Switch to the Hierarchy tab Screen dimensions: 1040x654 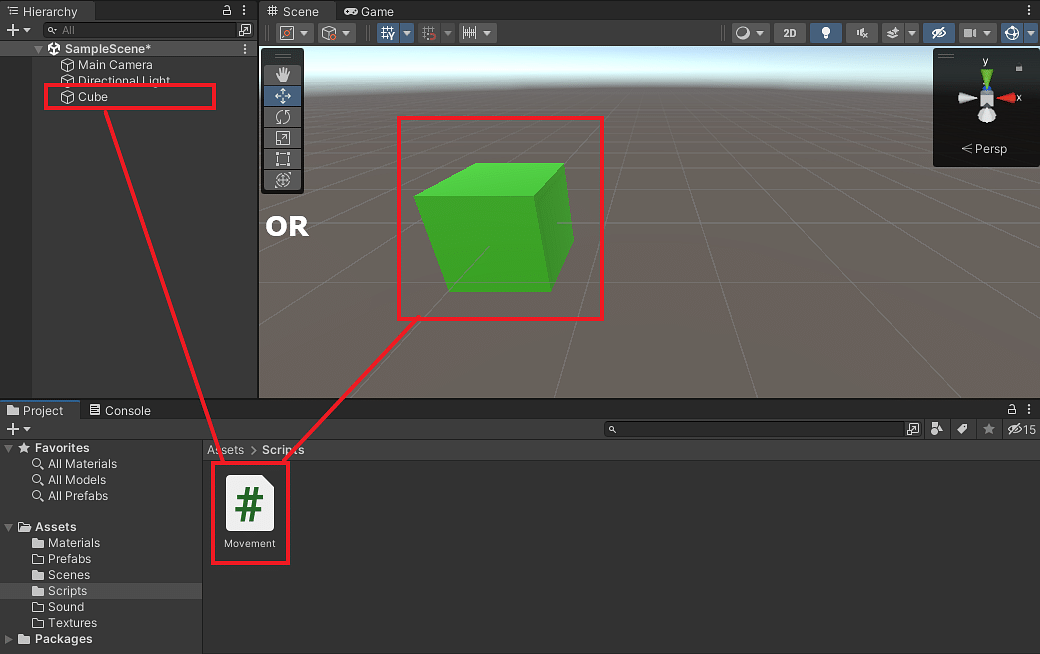pyautogui.click(x=42, y=11)
